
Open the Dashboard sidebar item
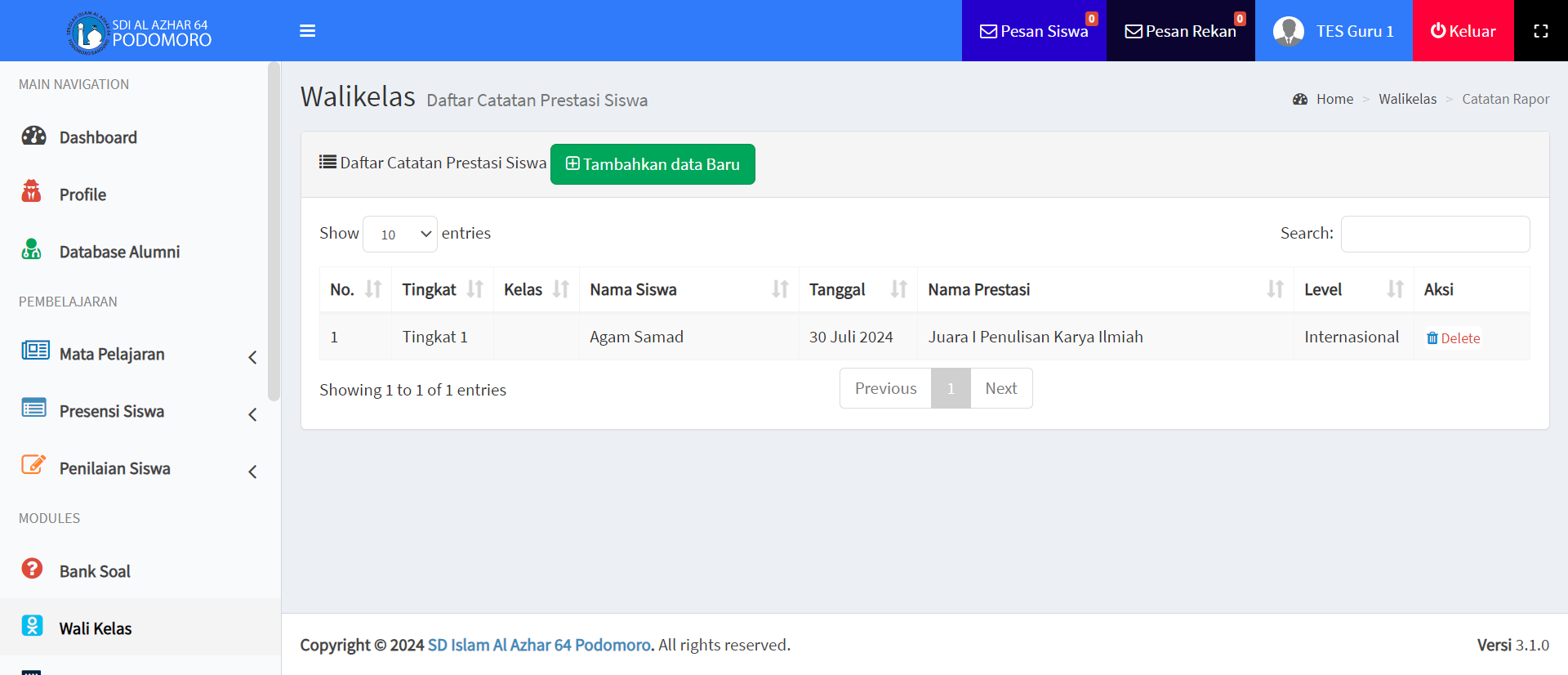[97, 137]
